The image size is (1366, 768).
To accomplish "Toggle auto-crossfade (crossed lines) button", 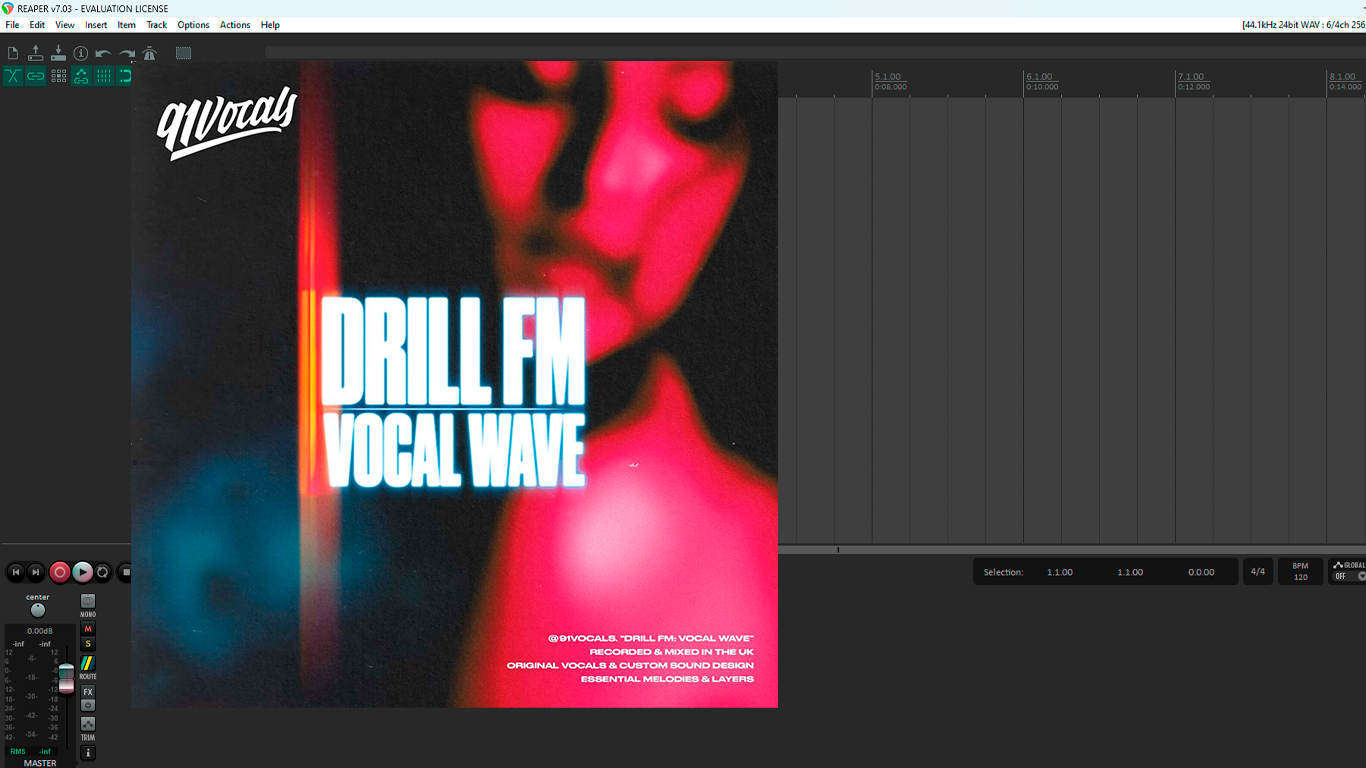I will 13,76.
